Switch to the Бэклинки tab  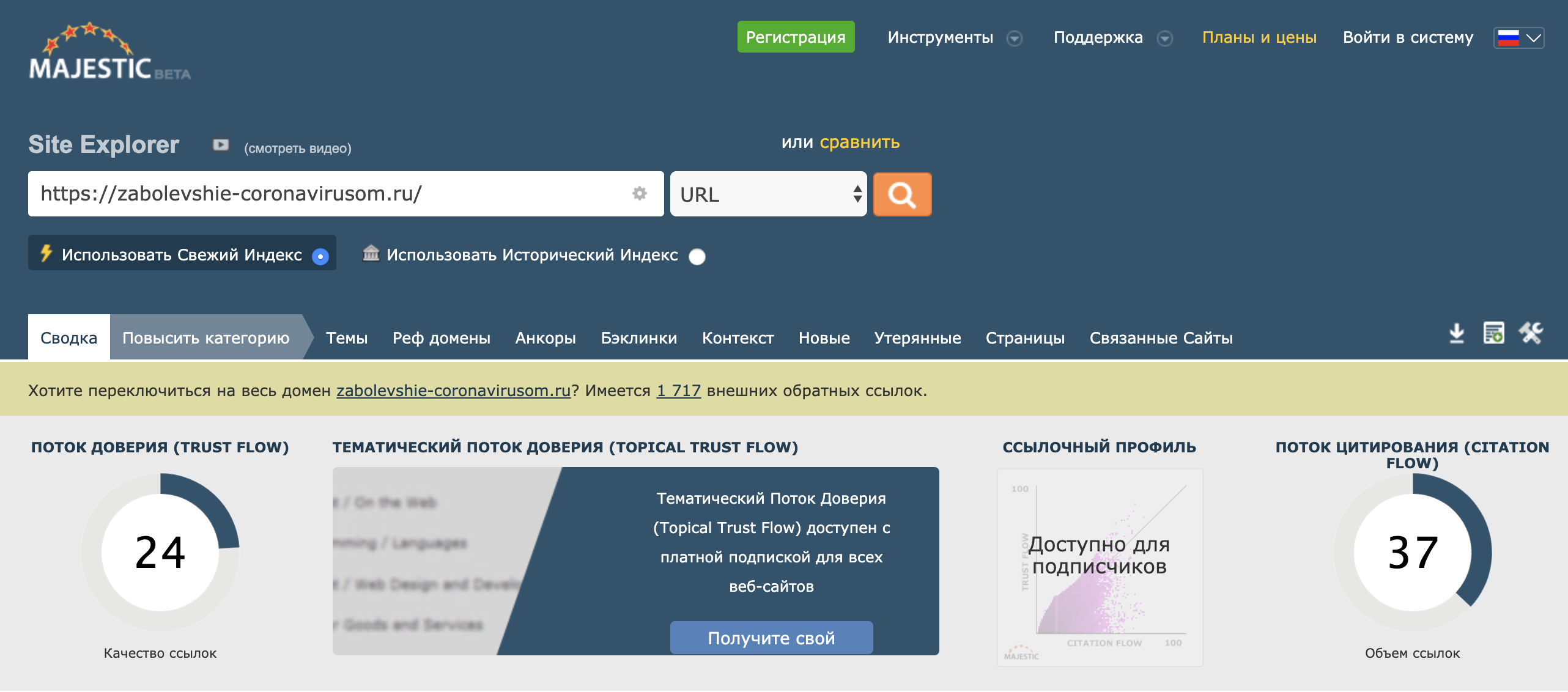tap(638, 338)
